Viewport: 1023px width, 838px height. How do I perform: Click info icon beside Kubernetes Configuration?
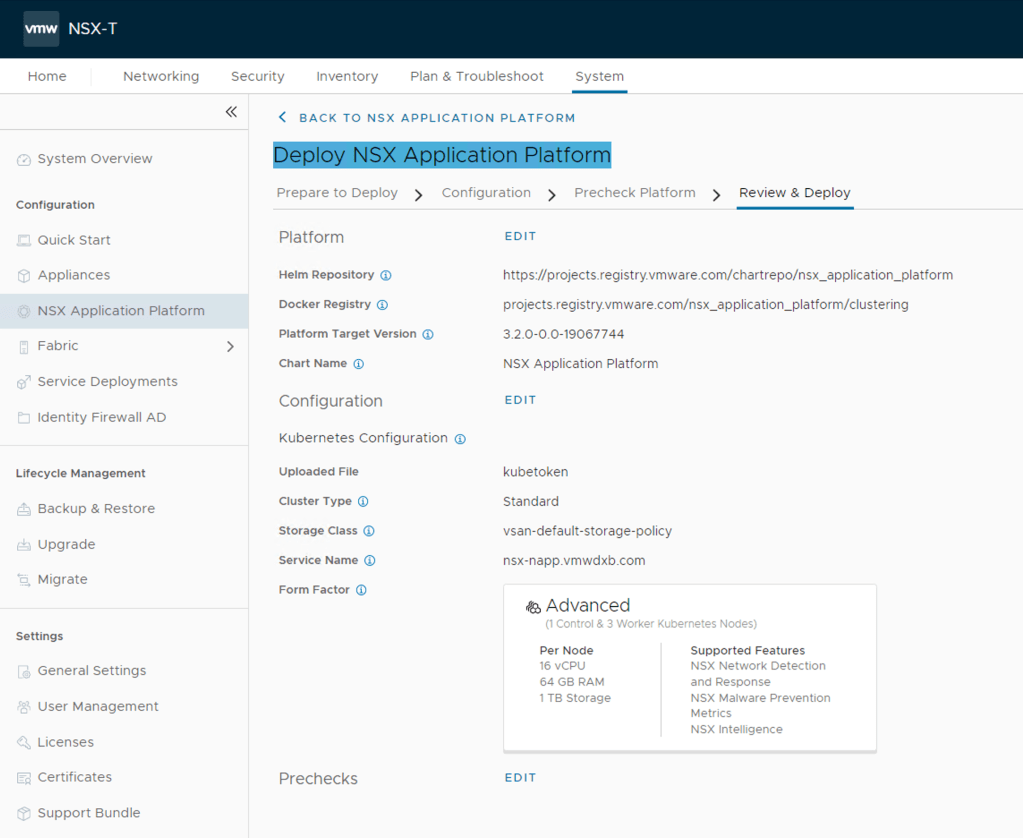point(460,439)
